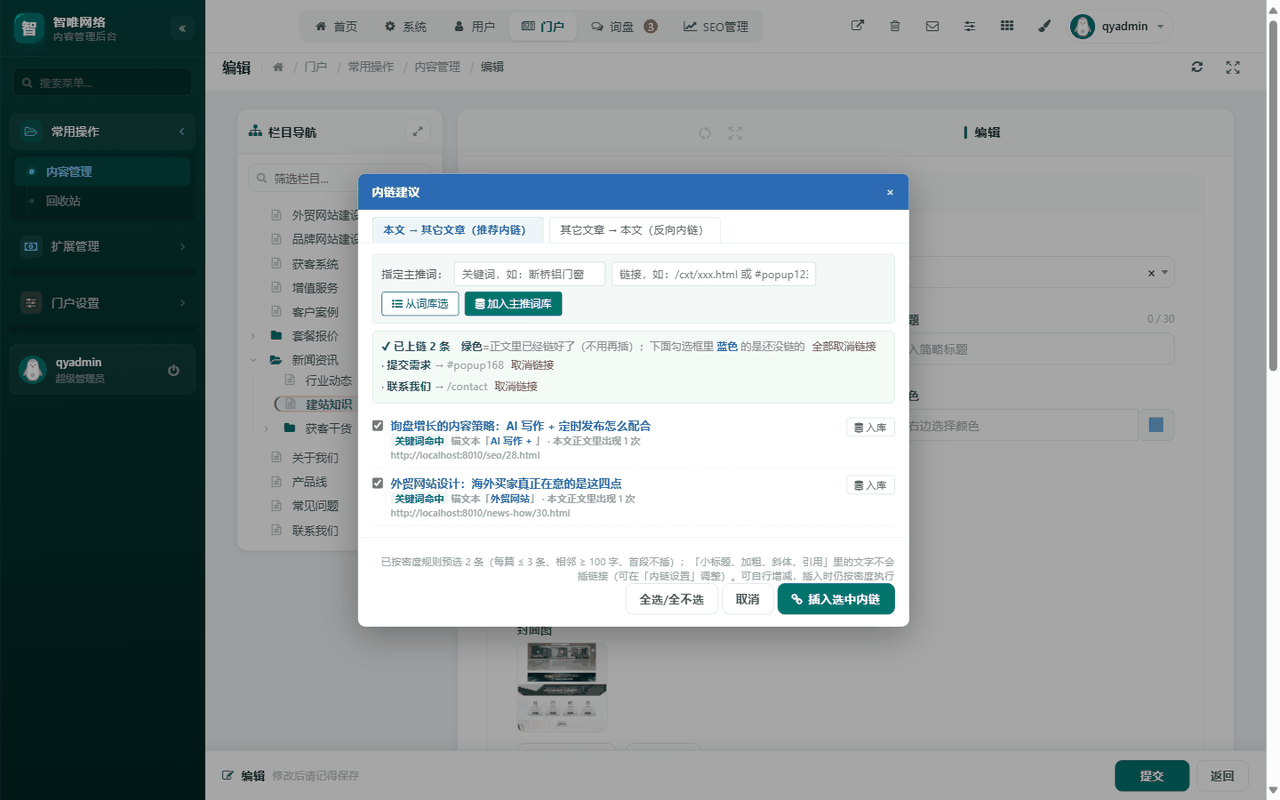Click the edit panel fullscreen icon
This screenshot has height=800, width=1280.
coord(735,133)
